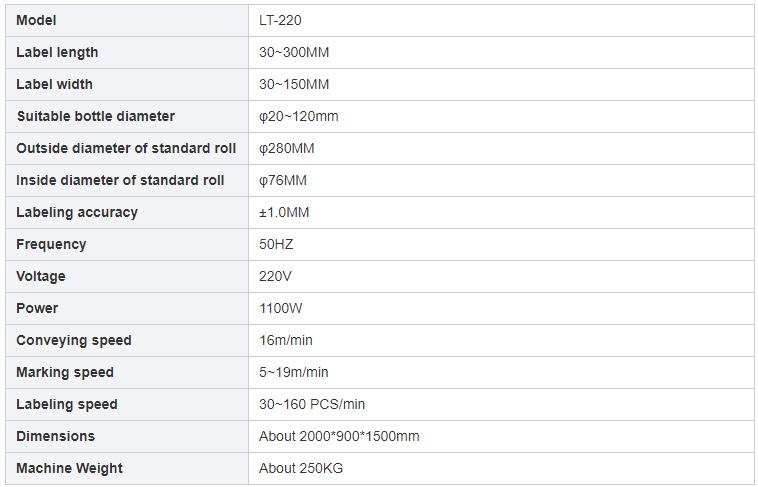Screen dimensions: 758x487
Task: Select the 1100W power value
Action: click(280, 308)
